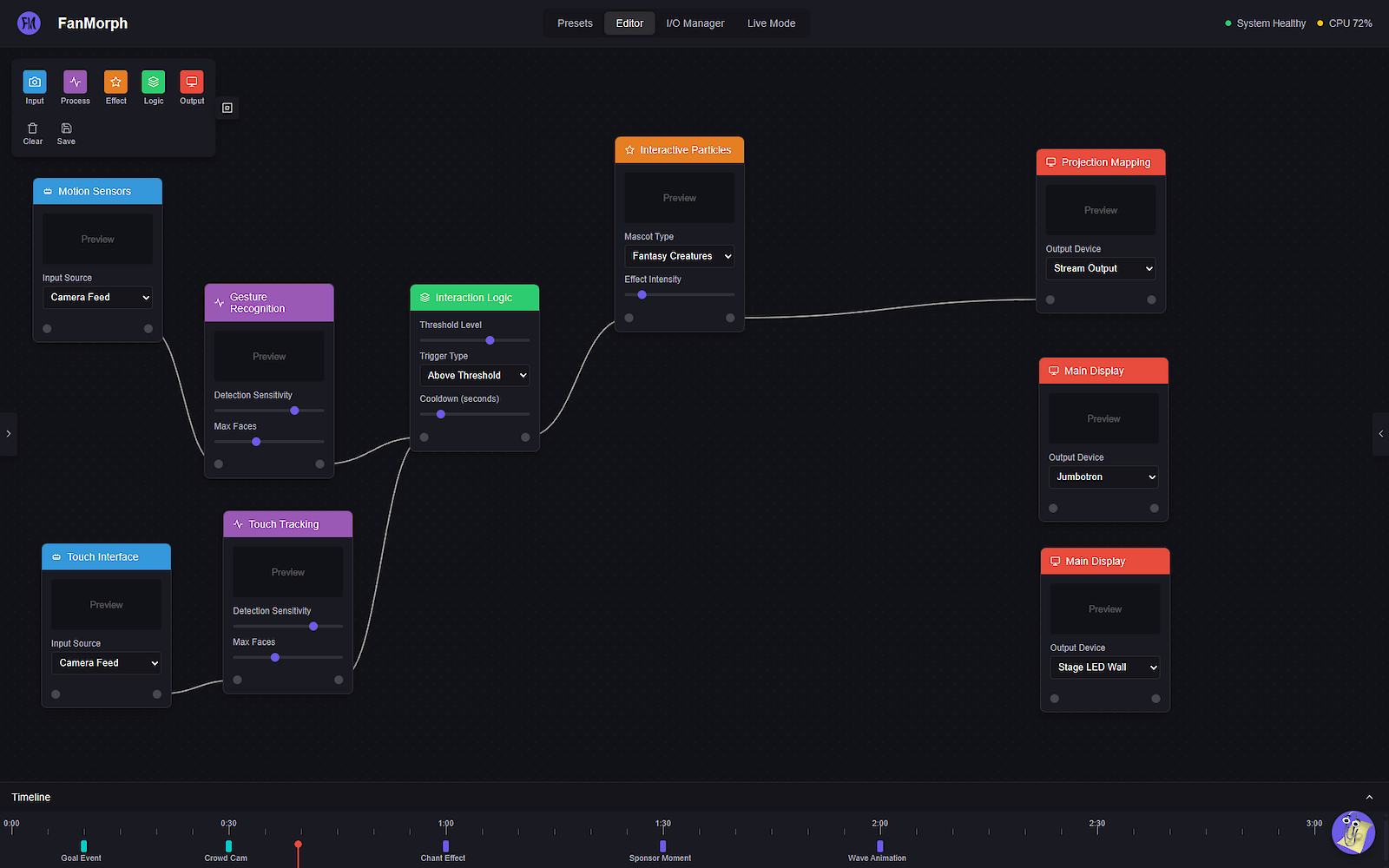
Task: Expand the right side panel
Action: click(1380, 433)
